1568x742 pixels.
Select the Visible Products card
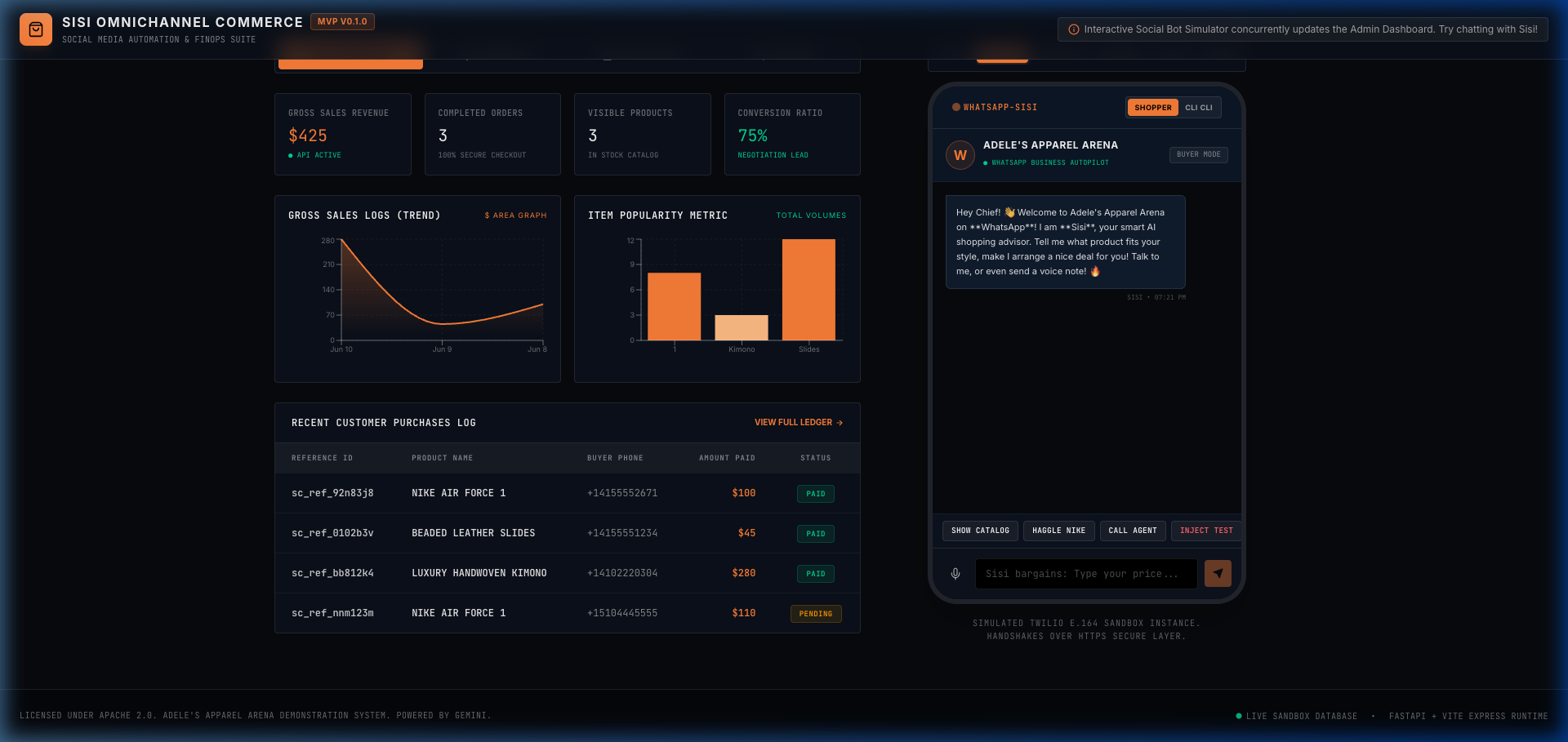(643, 134)
